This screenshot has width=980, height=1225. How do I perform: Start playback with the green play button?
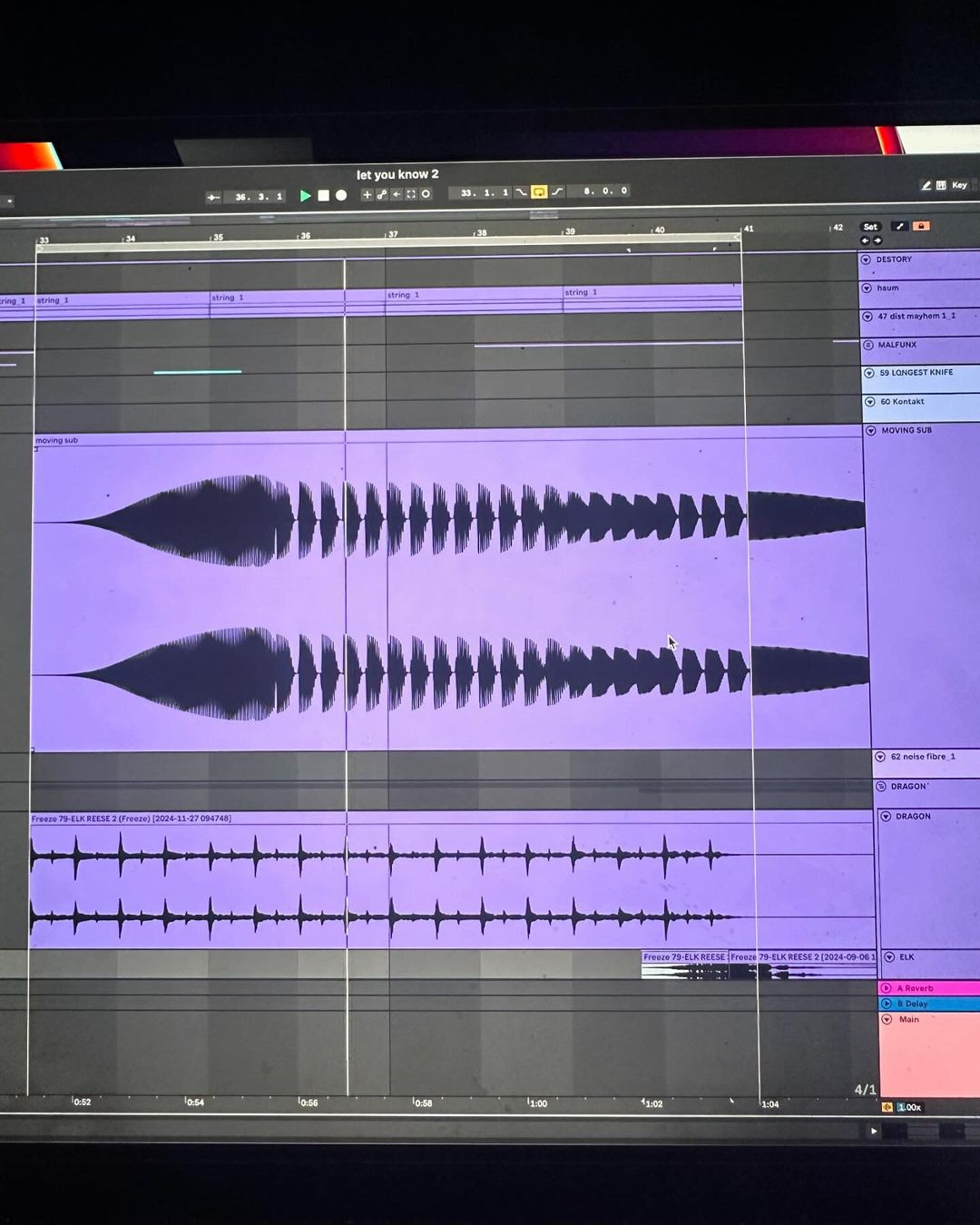(x=306, y=195)
